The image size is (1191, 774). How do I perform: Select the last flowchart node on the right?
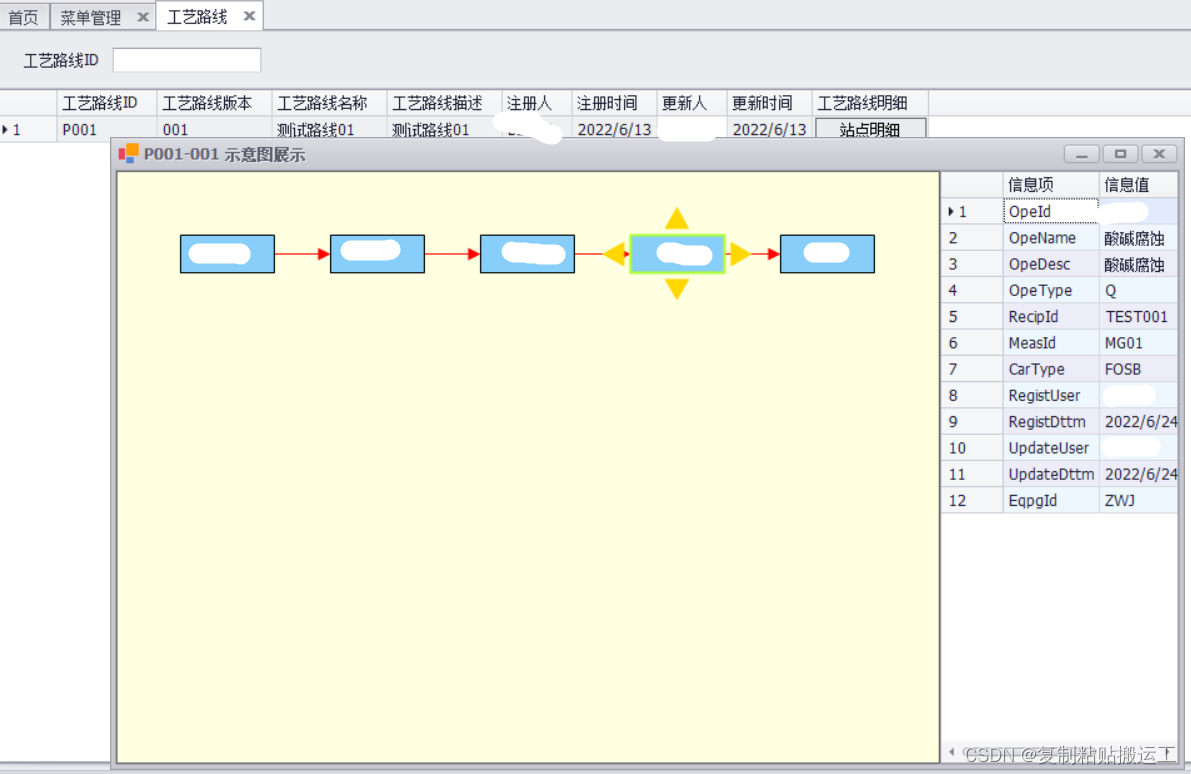click(x=827, y=253)
